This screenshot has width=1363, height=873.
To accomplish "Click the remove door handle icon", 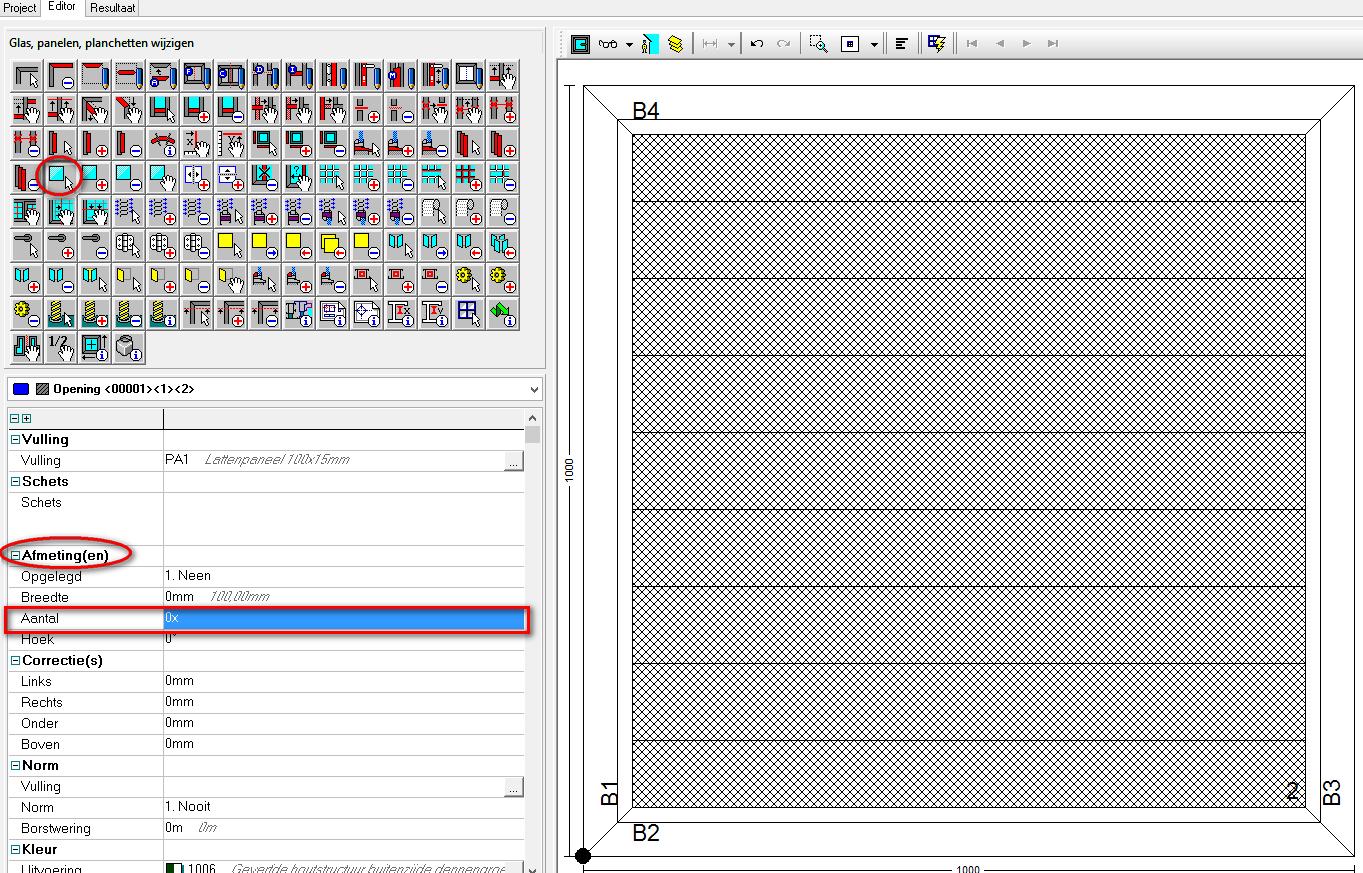I will pos(95,245).
